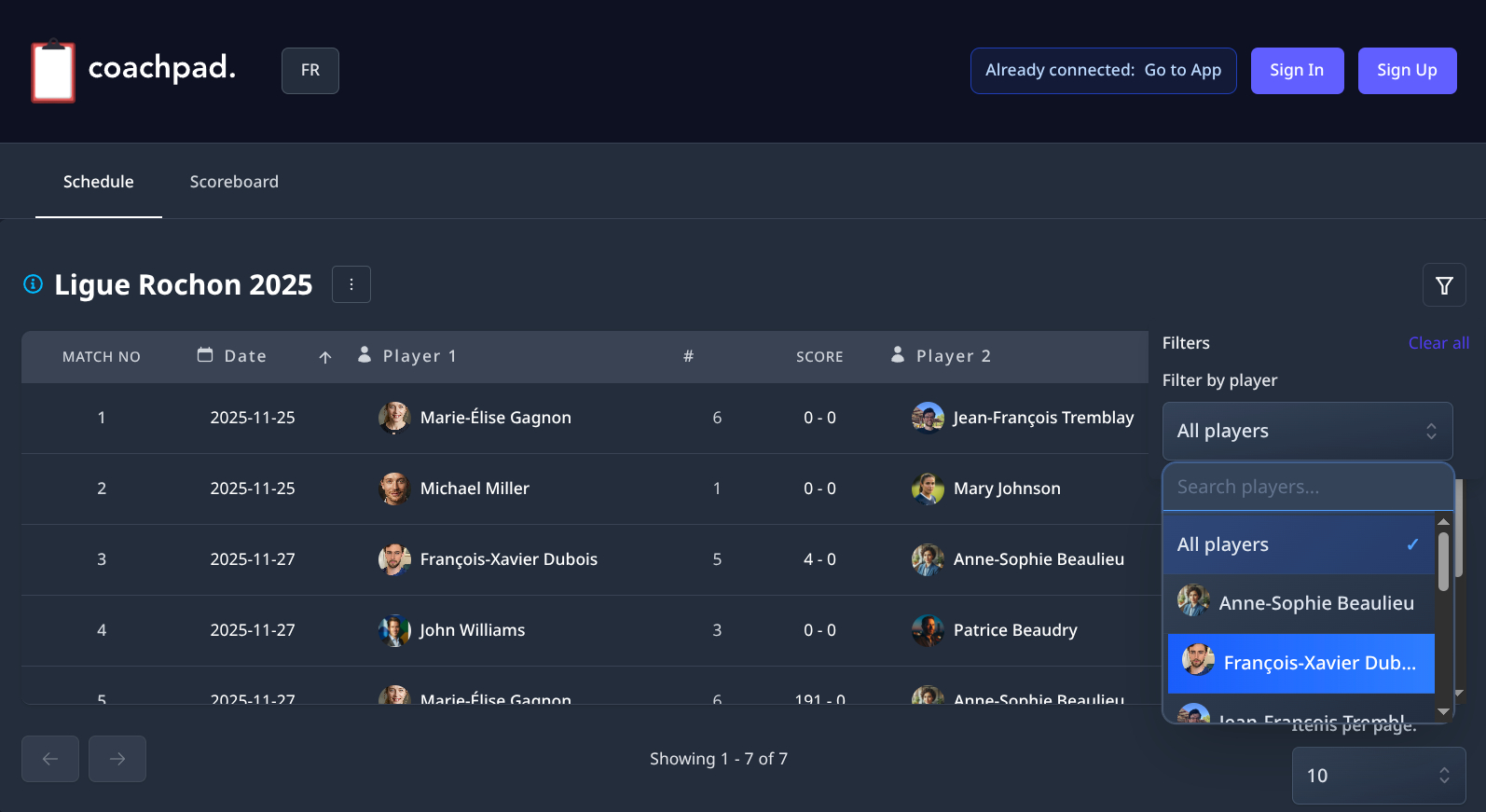The image size is (1486, 812).
Task: Click the info icon beside Ligue Rochon 2025
Action: point(33,284)
